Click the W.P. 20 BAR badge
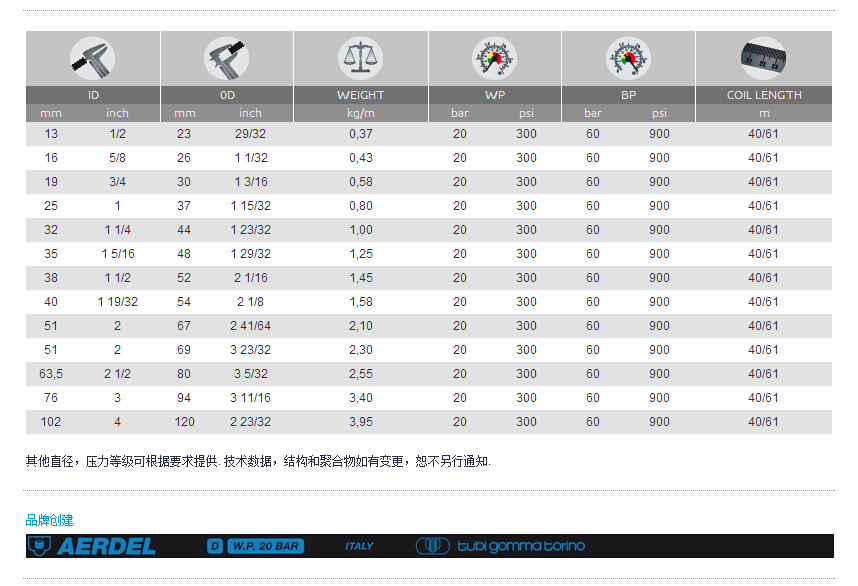This screenshot has width=858, height=586. [264, 546]
